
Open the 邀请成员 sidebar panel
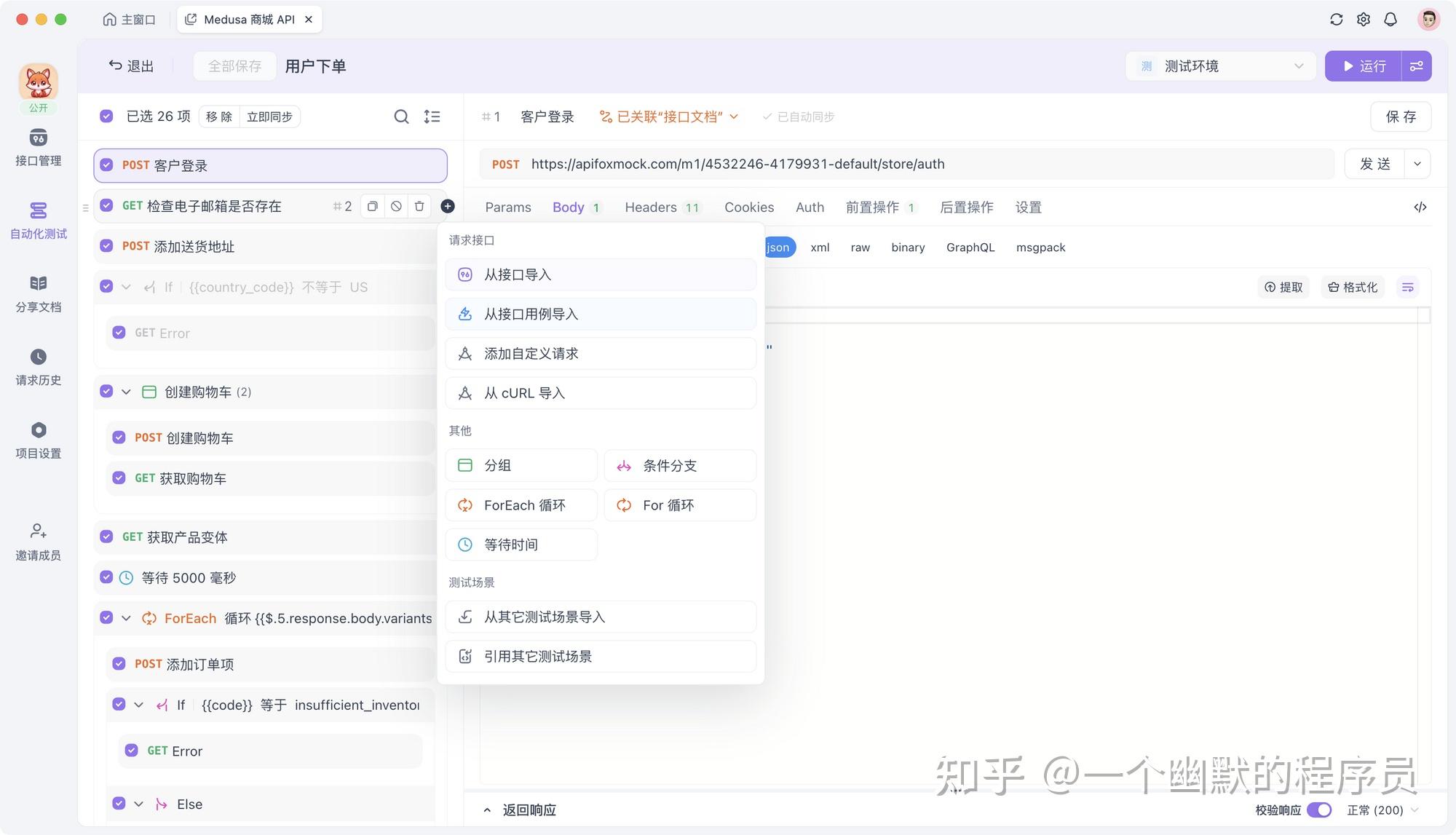point(38,540)
